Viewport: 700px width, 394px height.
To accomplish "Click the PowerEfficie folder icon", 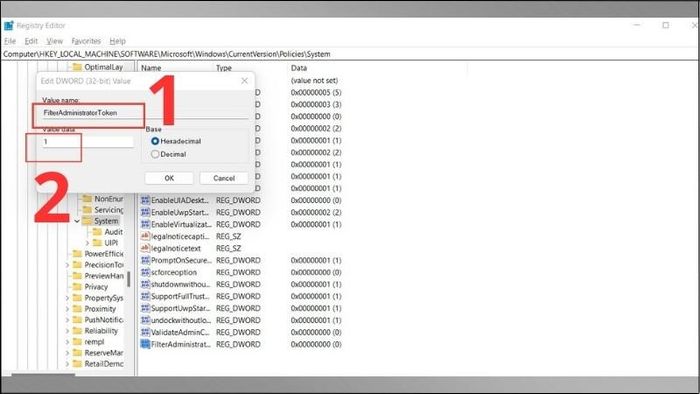I will tap(77, 253).
